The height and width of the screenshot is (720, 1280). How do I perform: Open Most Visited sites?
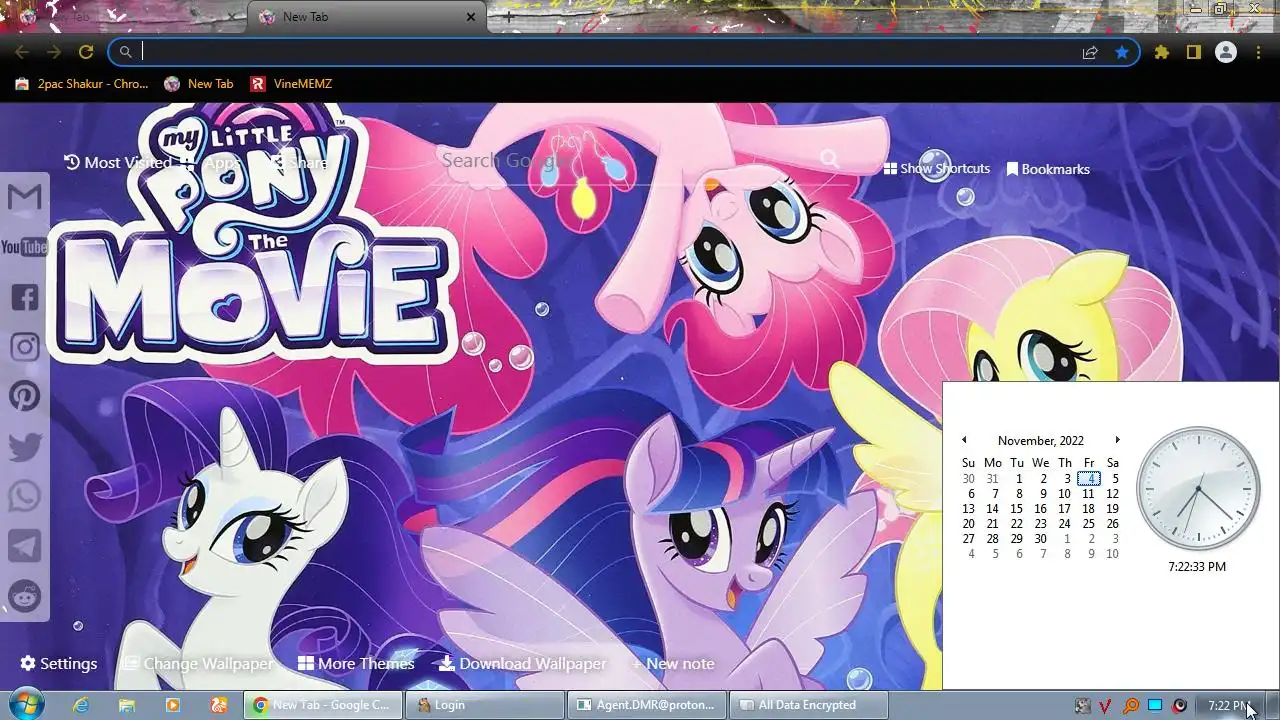118,162
